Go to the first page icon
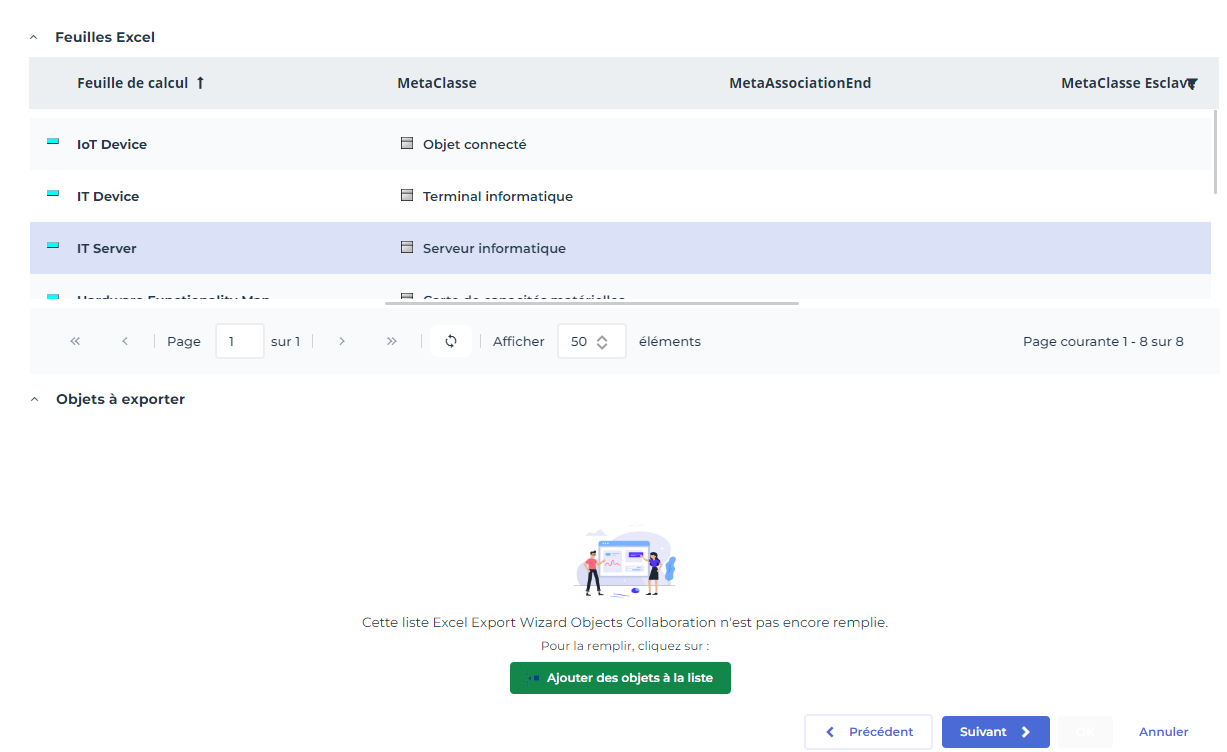The height and width of the screenshot is (752, 1227). (75, 341)
